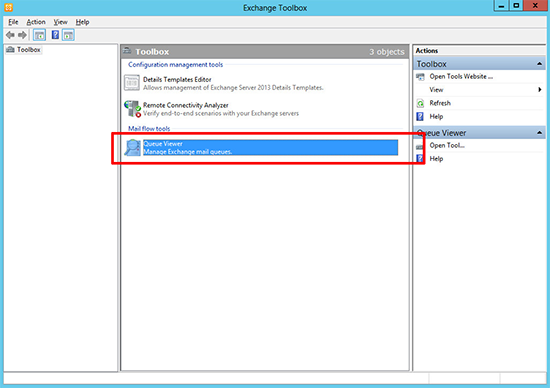Click the Help icon under Toolbox actions

[420, 116]
